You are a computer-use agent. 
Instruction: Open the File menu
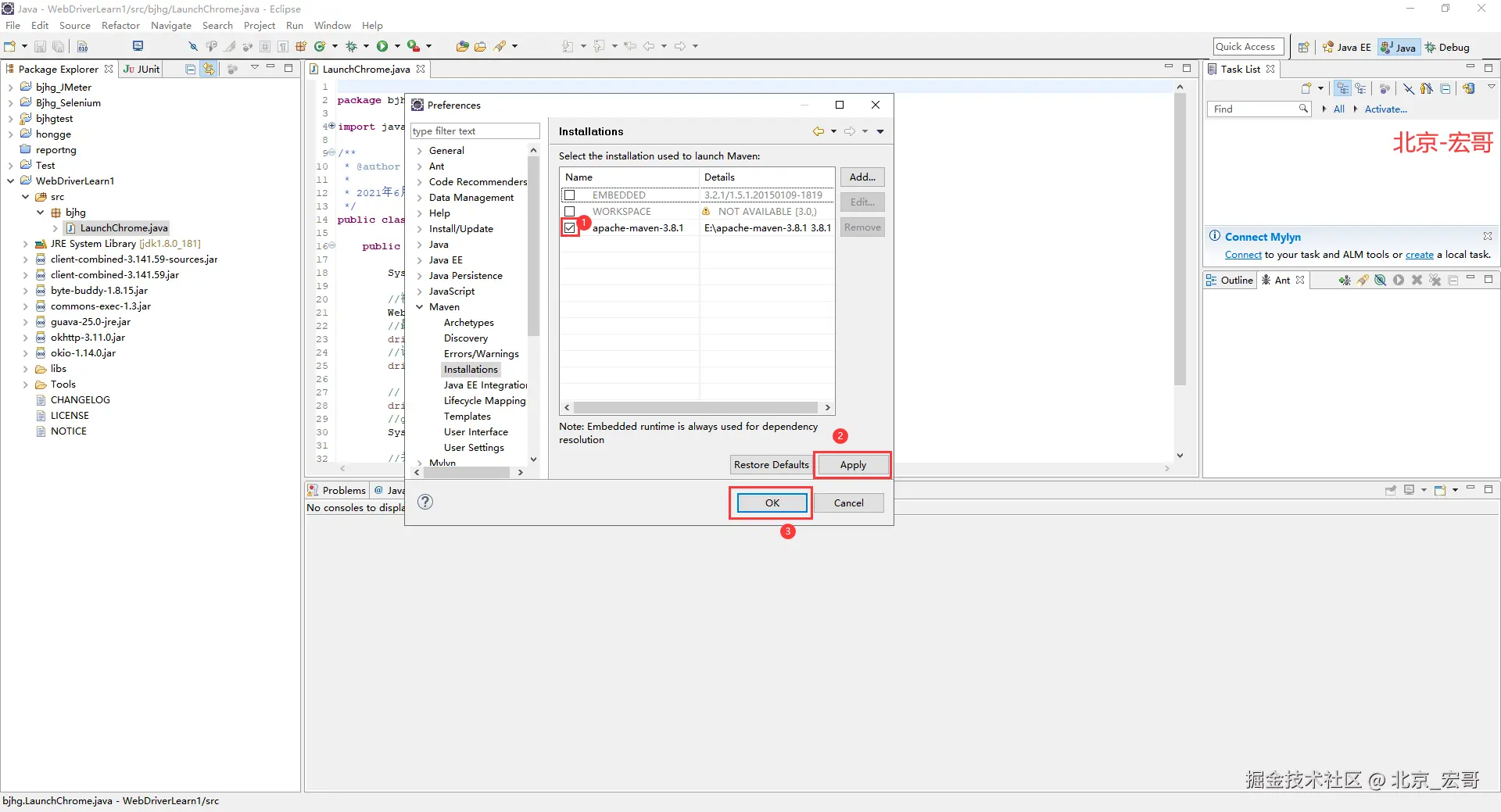point(13,25)
